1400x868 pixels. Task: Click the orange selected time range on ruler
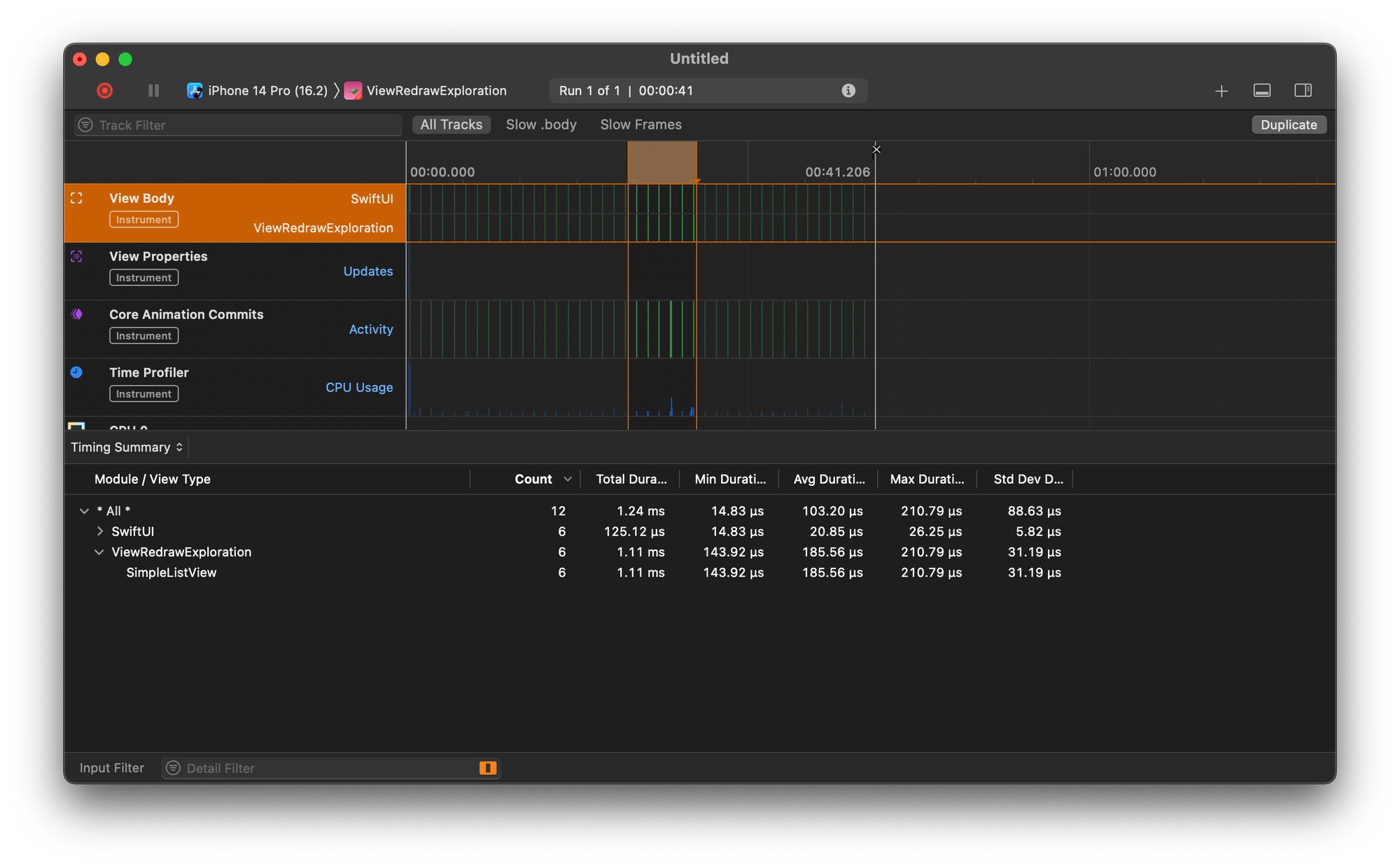661,162
